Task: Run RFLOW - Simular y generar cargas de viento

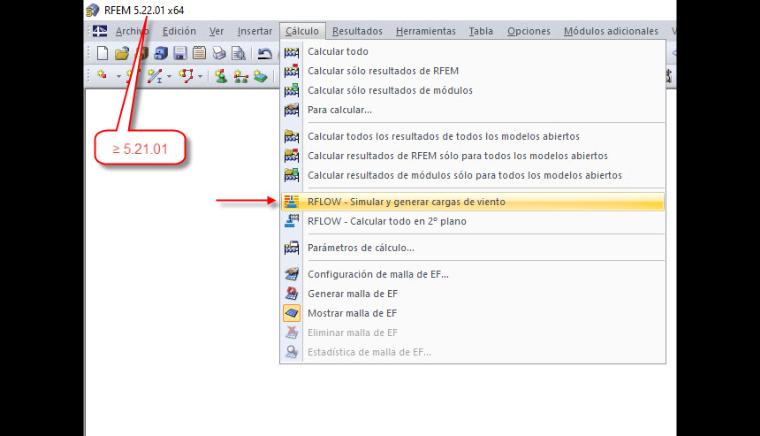Action: 473,202
